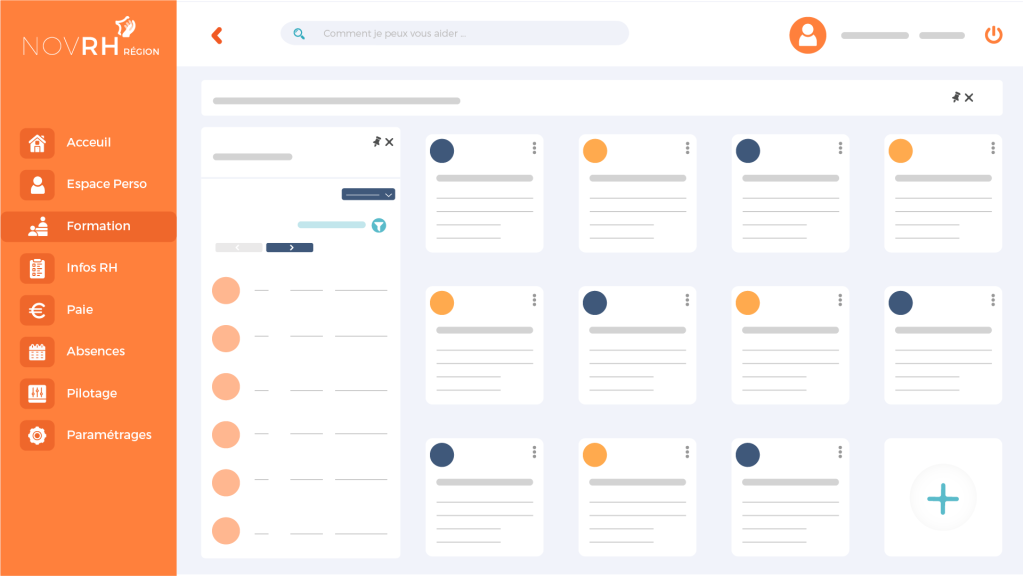This screenshot has height=576, width=1024.
Task: Click the teal filter funnel icon
Action: click(x=379, y=226)
